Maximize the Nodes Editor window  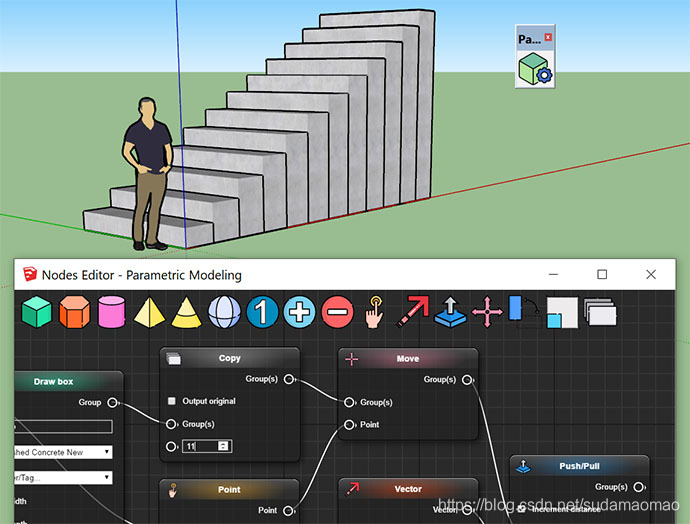coord(602,275)
